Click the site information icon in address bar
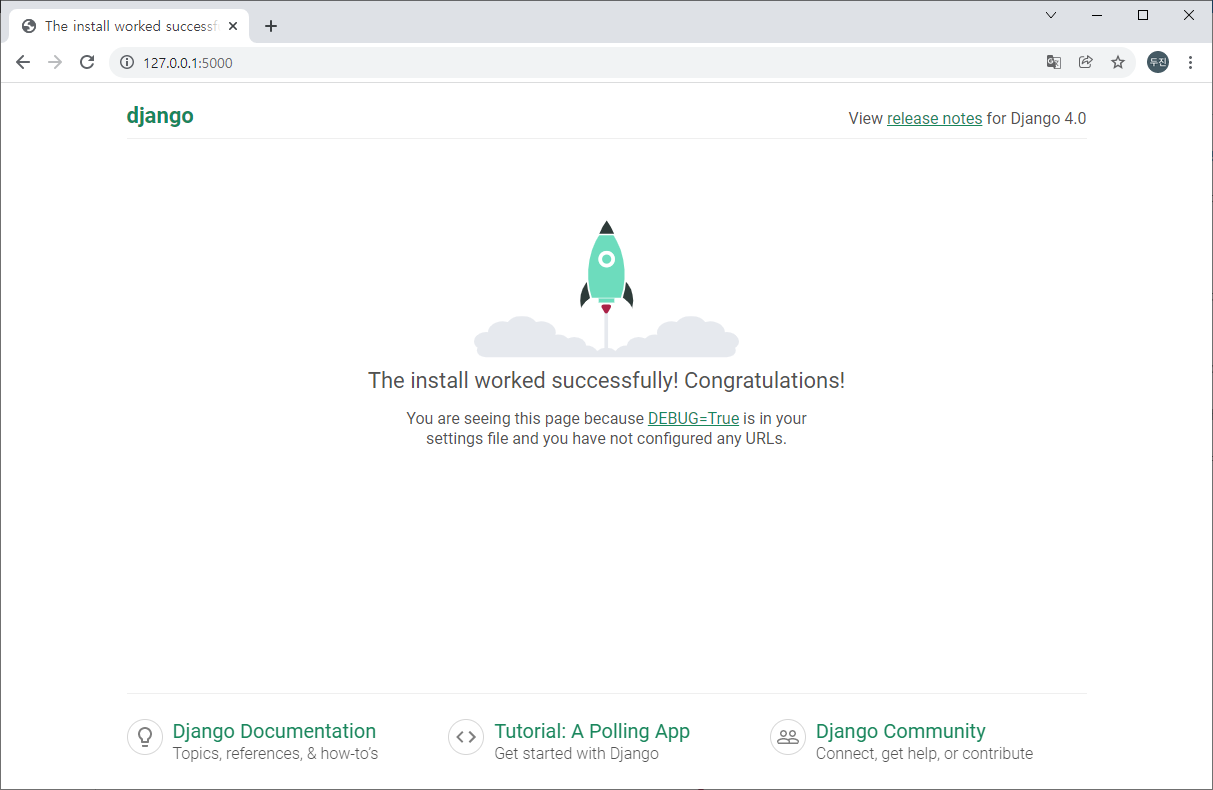The width and height of the screenshot is (1213, 790). [x=127, y=62]
